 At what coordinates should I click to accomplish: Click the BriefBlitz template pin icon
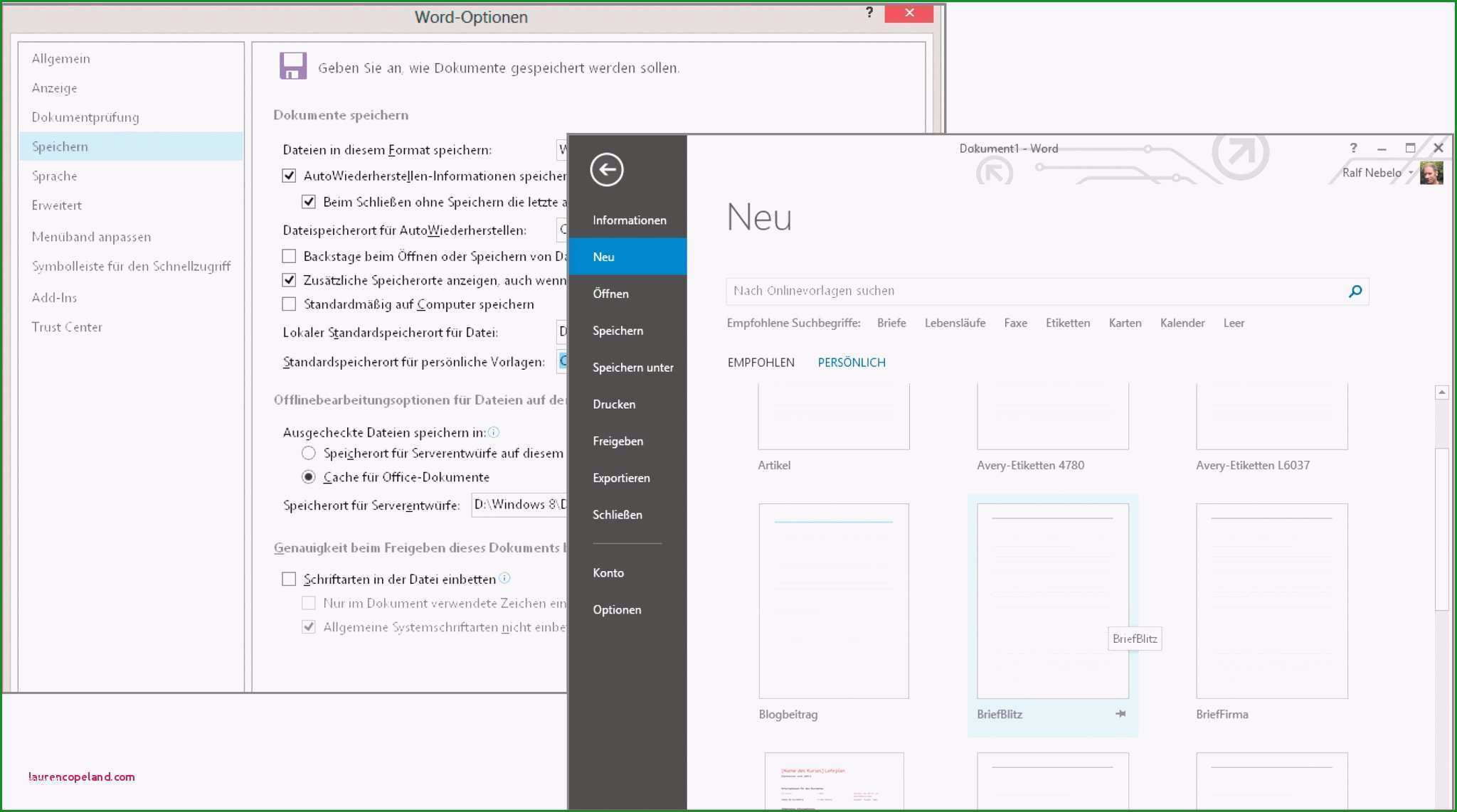[1122, 714]
